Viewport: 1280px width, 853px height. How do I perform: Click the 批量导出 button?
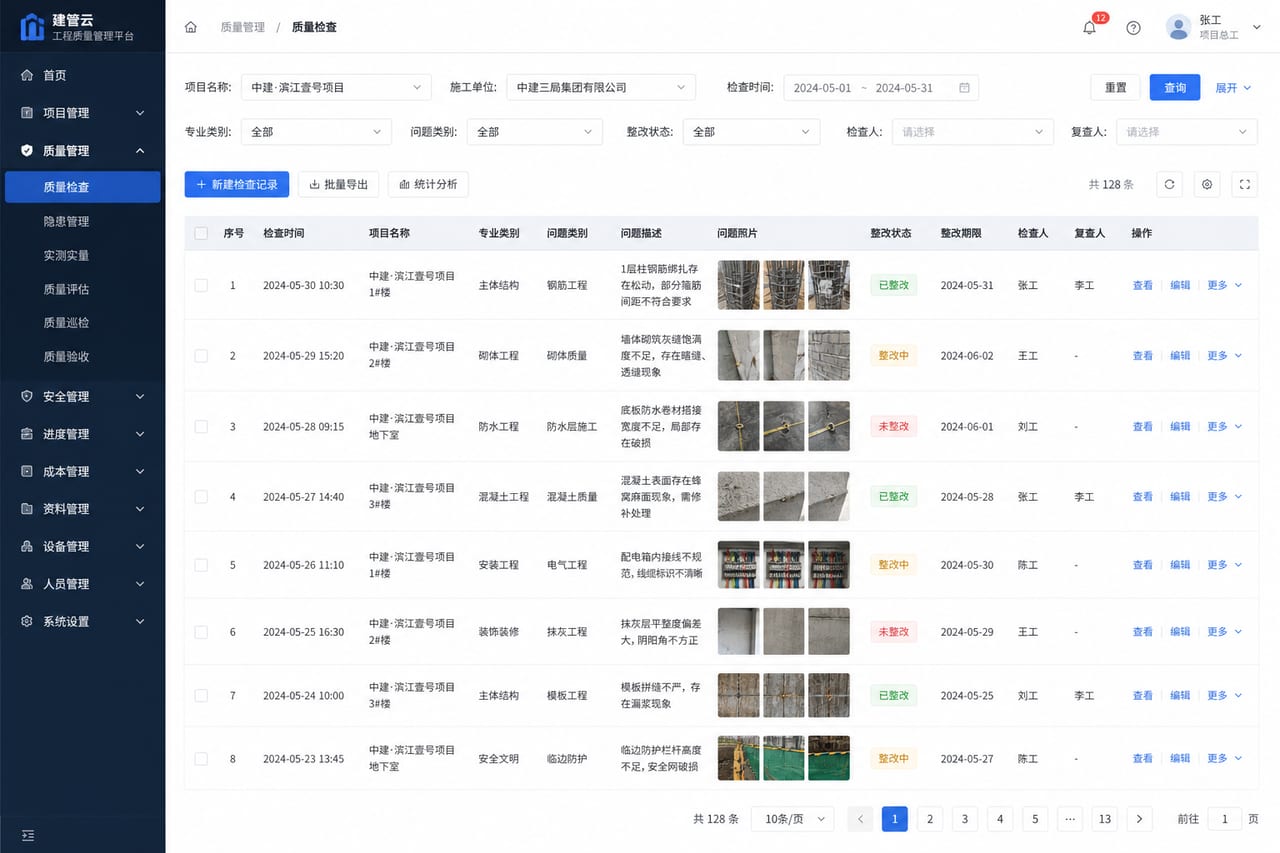[x=339, y=184]
